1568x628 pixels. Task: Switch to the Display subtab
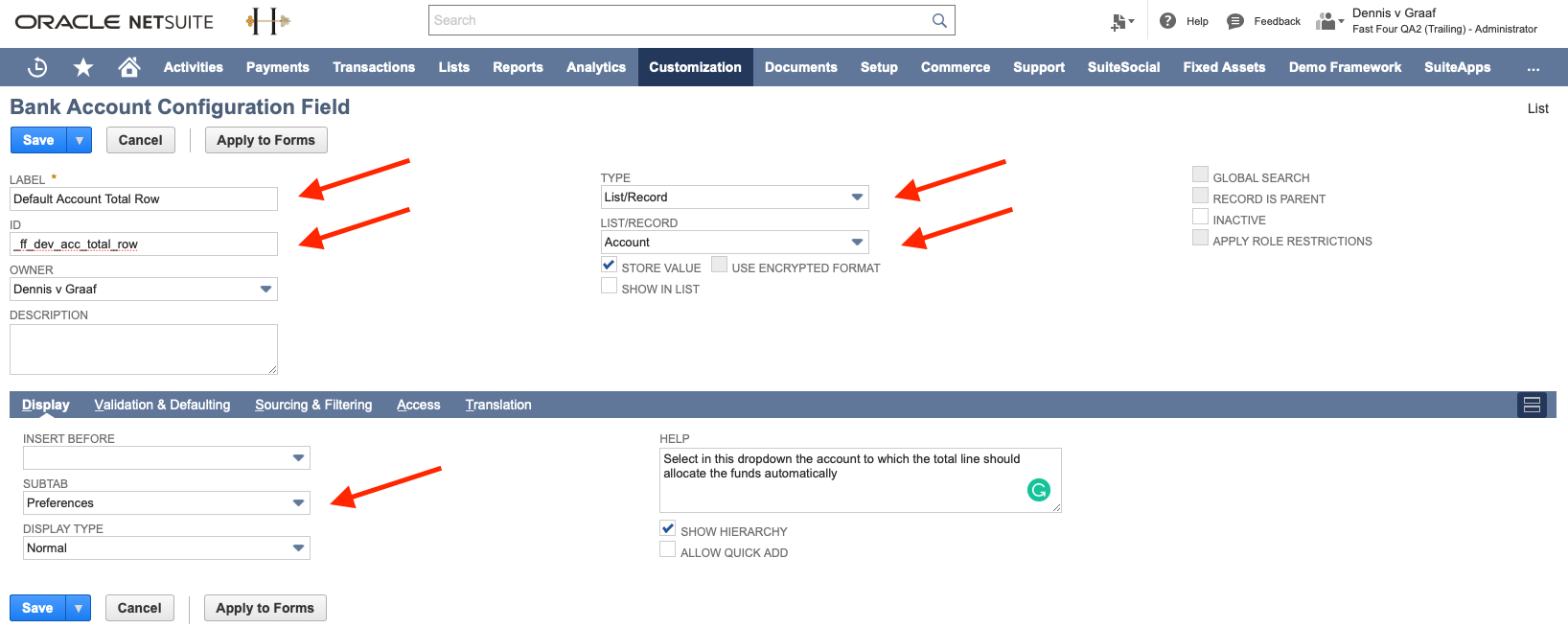click(46, 405)
